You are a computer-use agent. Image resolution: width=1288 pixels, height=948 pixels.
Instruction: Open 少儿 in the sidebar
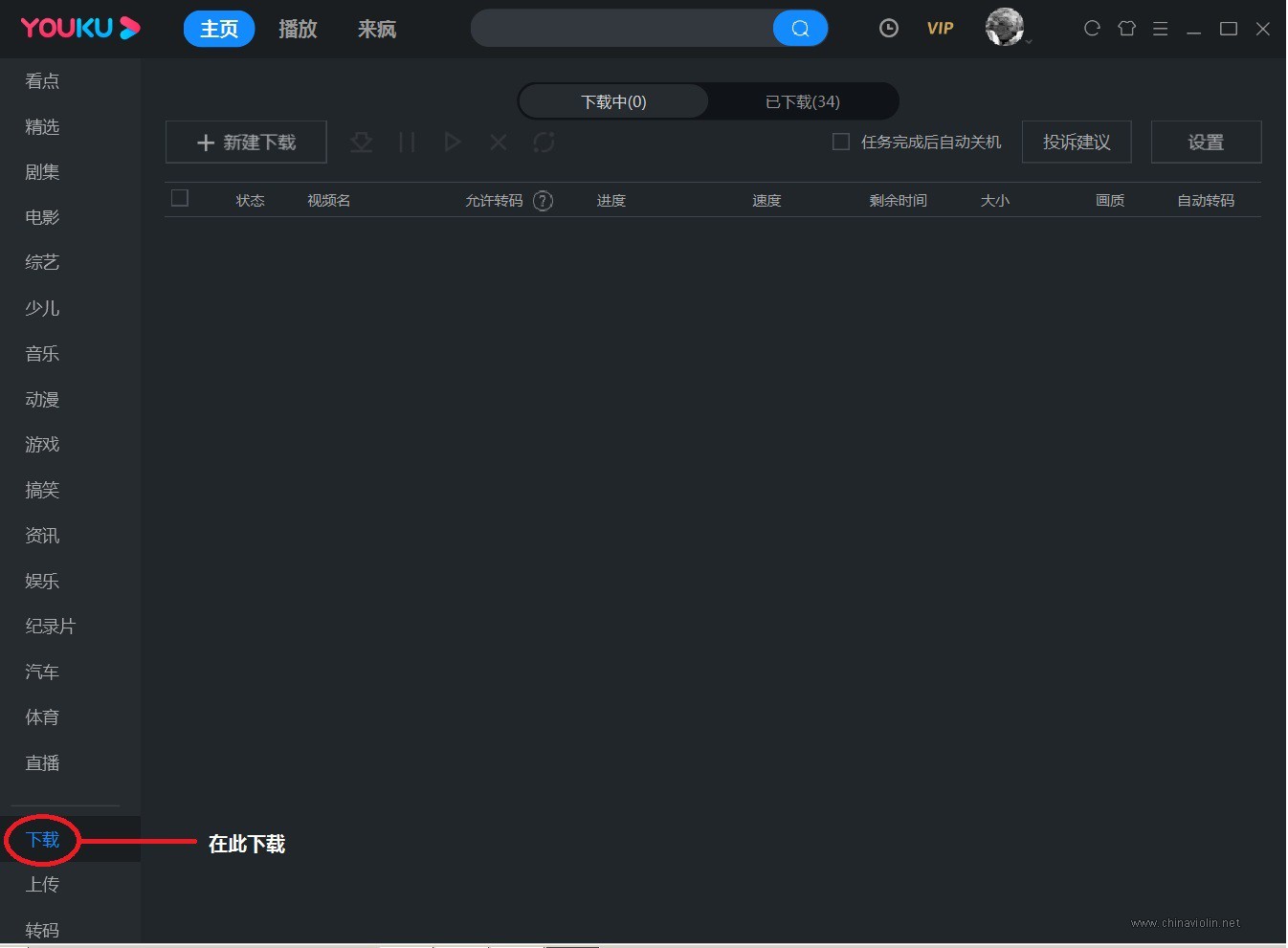(x=42, y=308)
